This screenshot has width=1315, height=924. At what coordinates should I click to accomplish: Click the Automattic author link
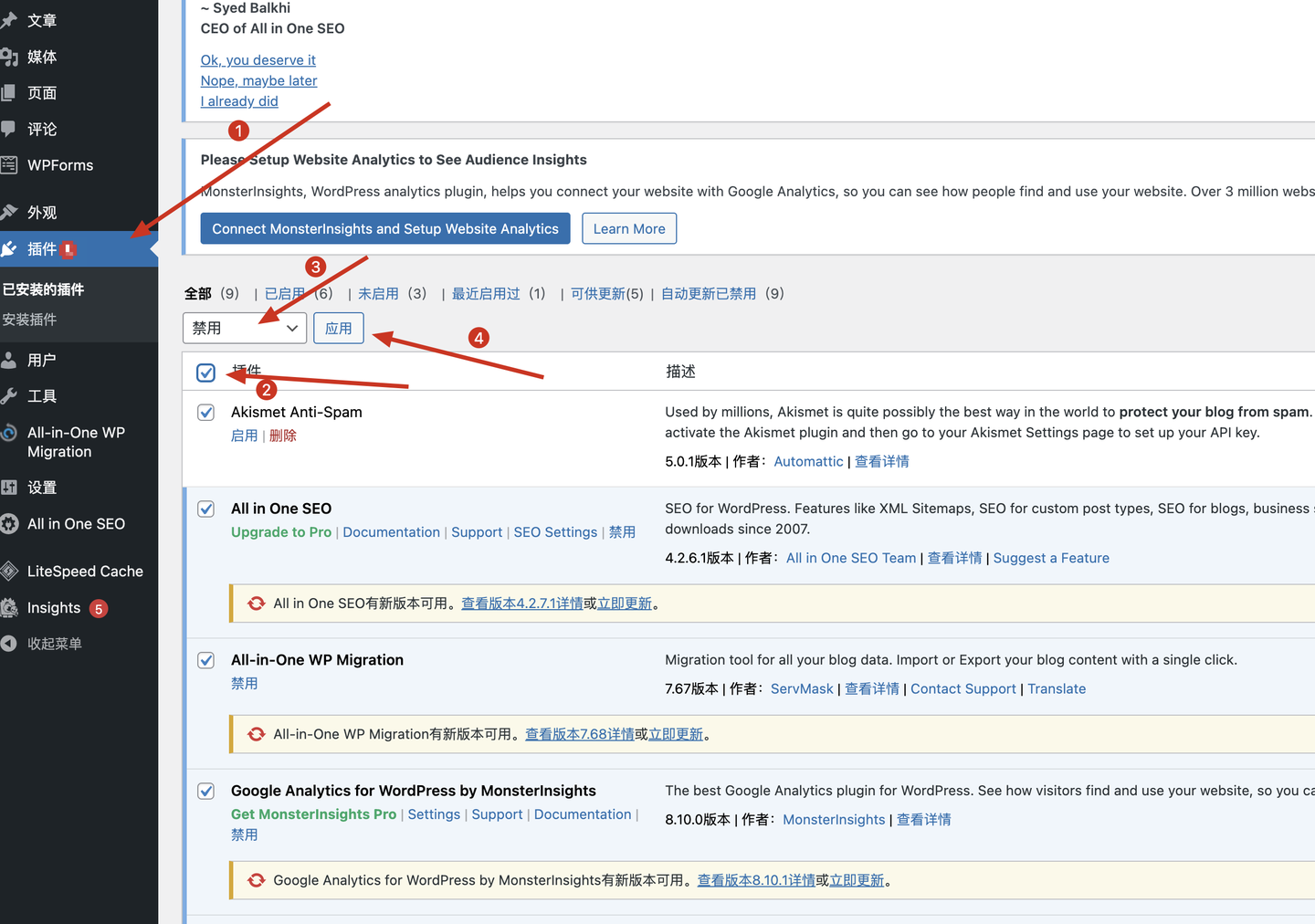808,462
